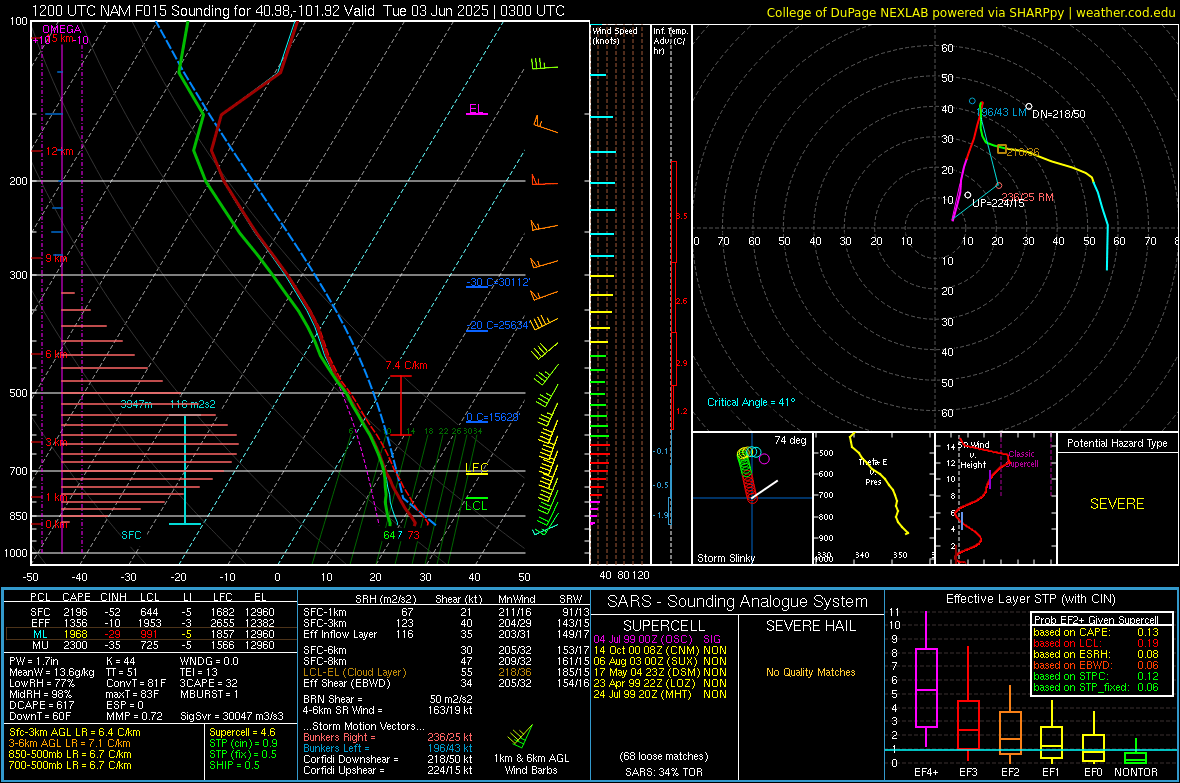The width and height of the screenshot is (1180, 783).
Task: Click 'Eff Shear (EBWD)' row label
Action: pyautogui.click(x=347, y=684)
